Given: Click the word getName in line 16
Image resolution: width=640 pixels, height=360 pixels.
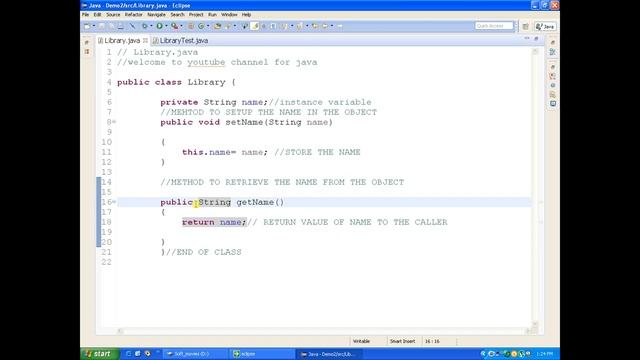Looking at the screenshot, I should (255, 202).
